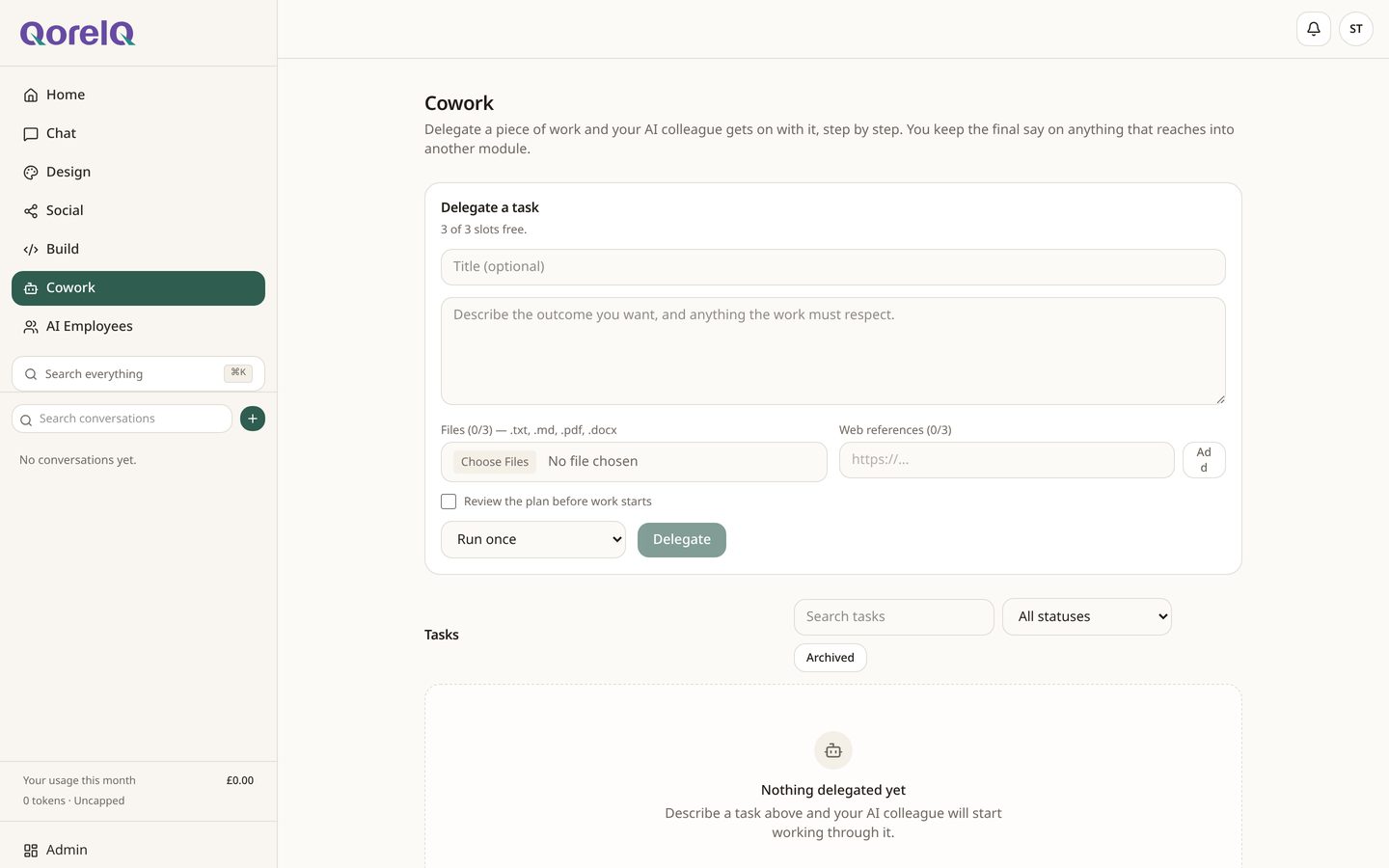Open the Run once dropdown

pyautogui.click(x=533, y=539)
